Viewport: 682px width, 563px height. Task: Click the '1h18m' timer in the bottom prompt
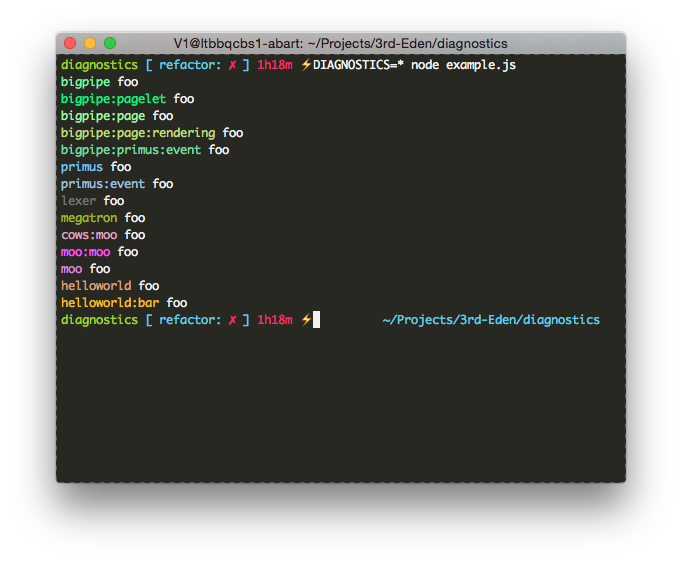(x=274, y=320)
